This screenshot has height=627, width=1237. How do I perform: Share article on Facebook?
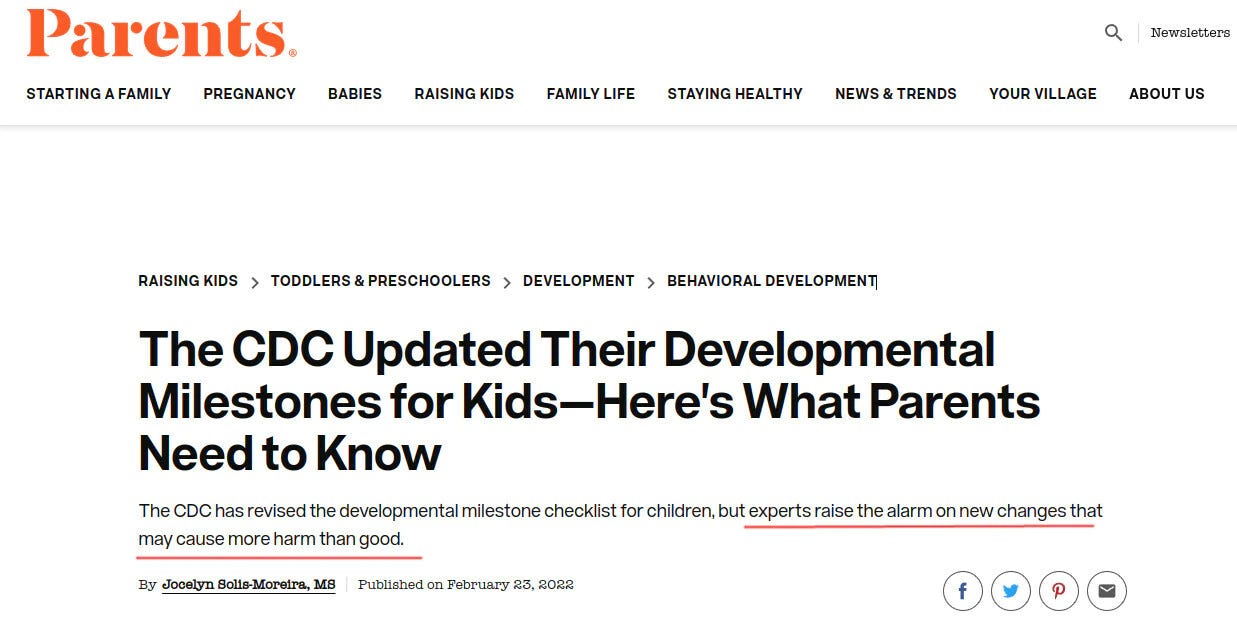pyautogui.click(x=962, y=591)
